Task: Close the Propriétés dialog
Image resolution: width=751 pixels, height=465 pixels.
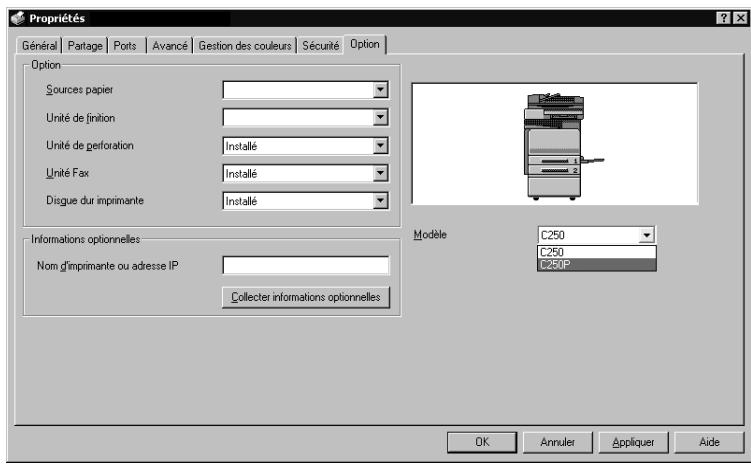Action: point(740,18)
